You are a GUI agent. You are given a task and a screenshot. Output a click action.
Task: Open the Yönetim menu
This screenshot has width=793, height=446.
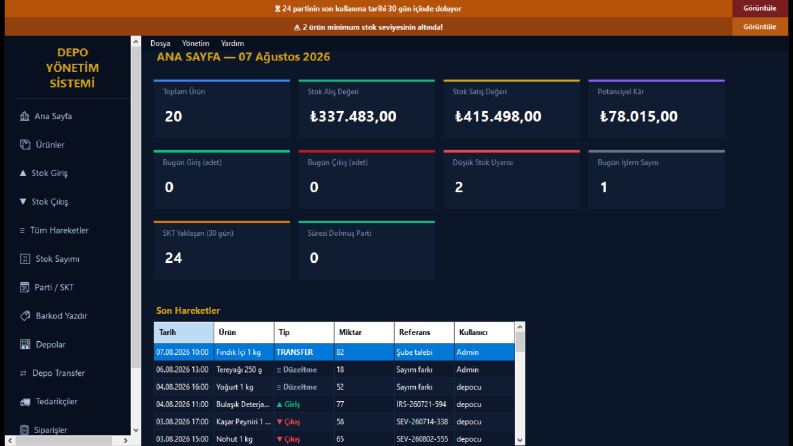(196, 43)
